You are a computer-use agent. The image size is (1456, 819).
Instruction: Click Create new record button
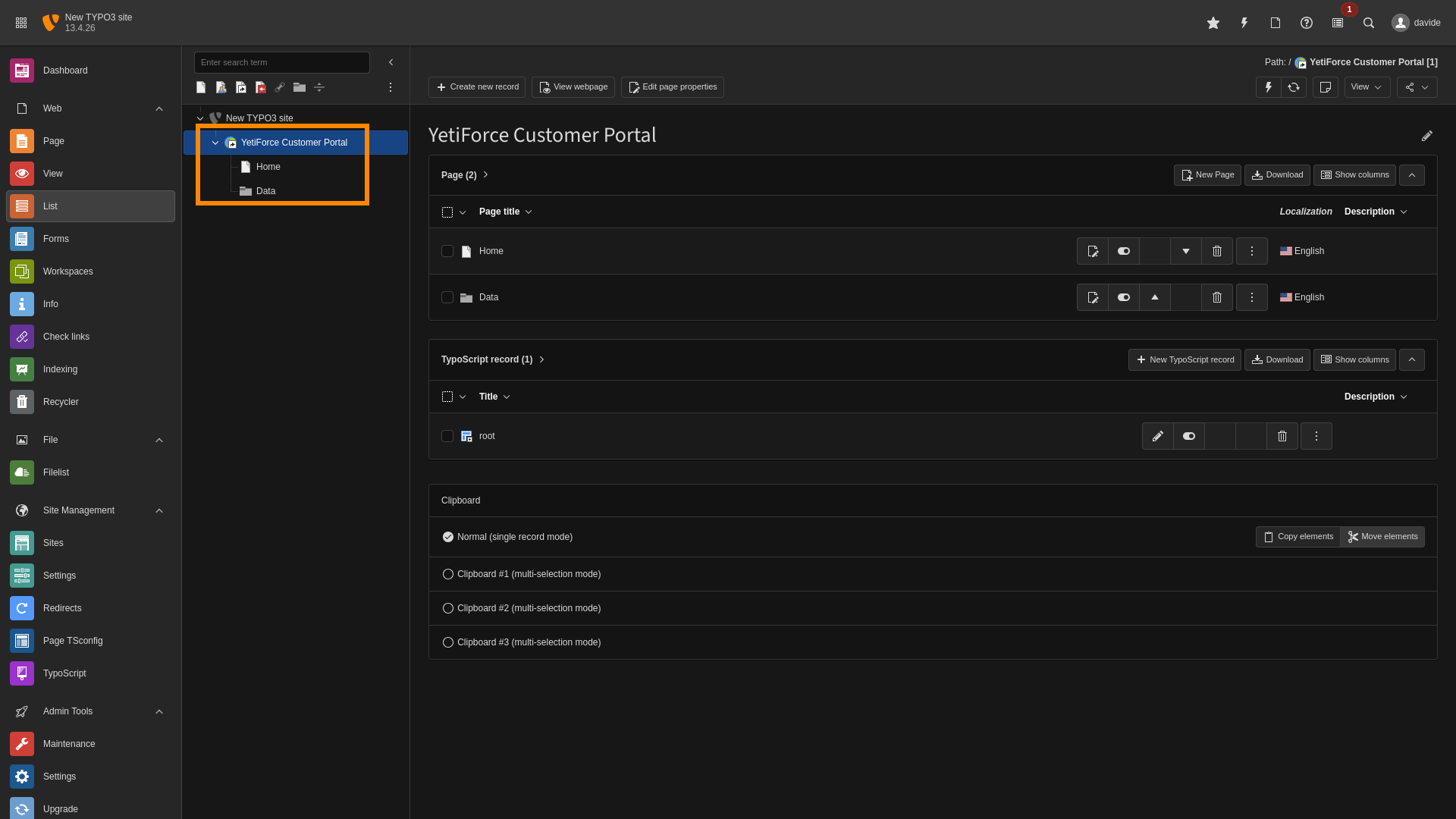[x=477, y=87]
